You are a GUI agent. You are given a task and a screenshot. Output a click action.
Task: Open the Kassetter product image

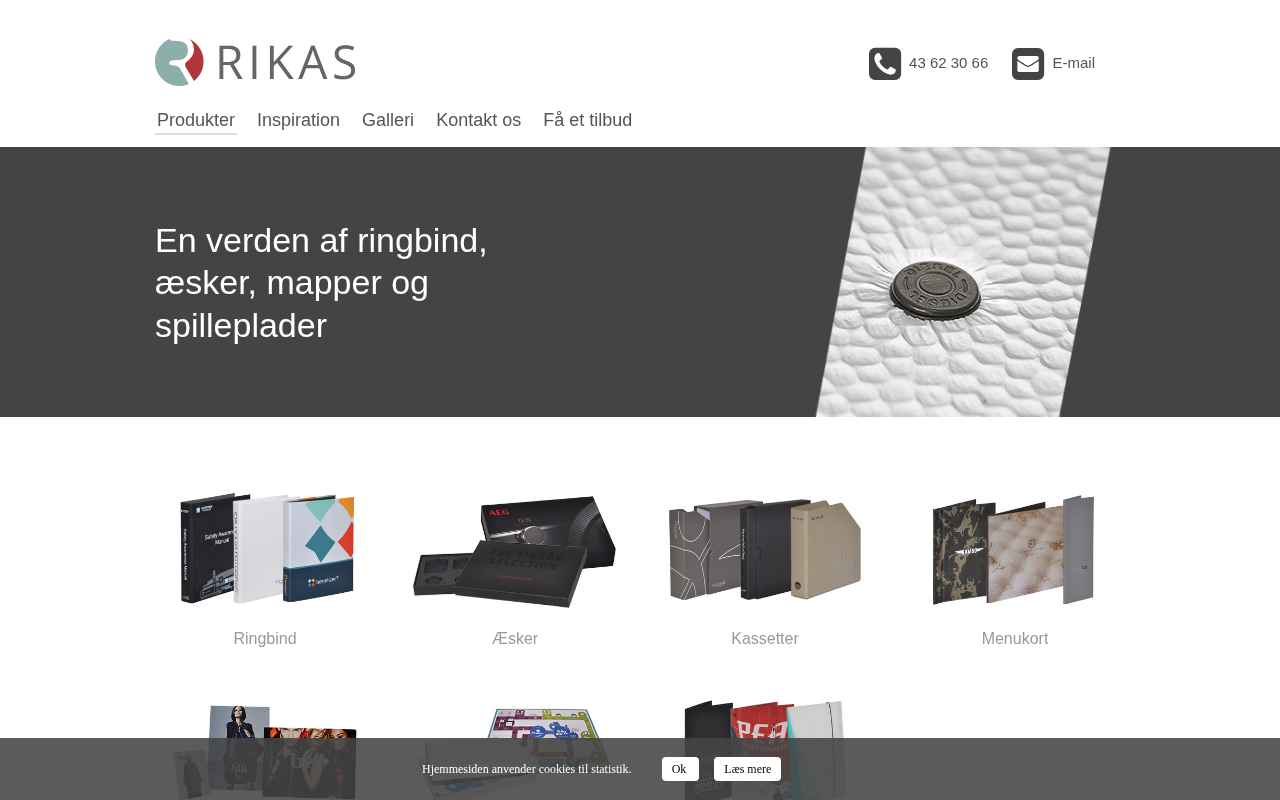(765, 550)
